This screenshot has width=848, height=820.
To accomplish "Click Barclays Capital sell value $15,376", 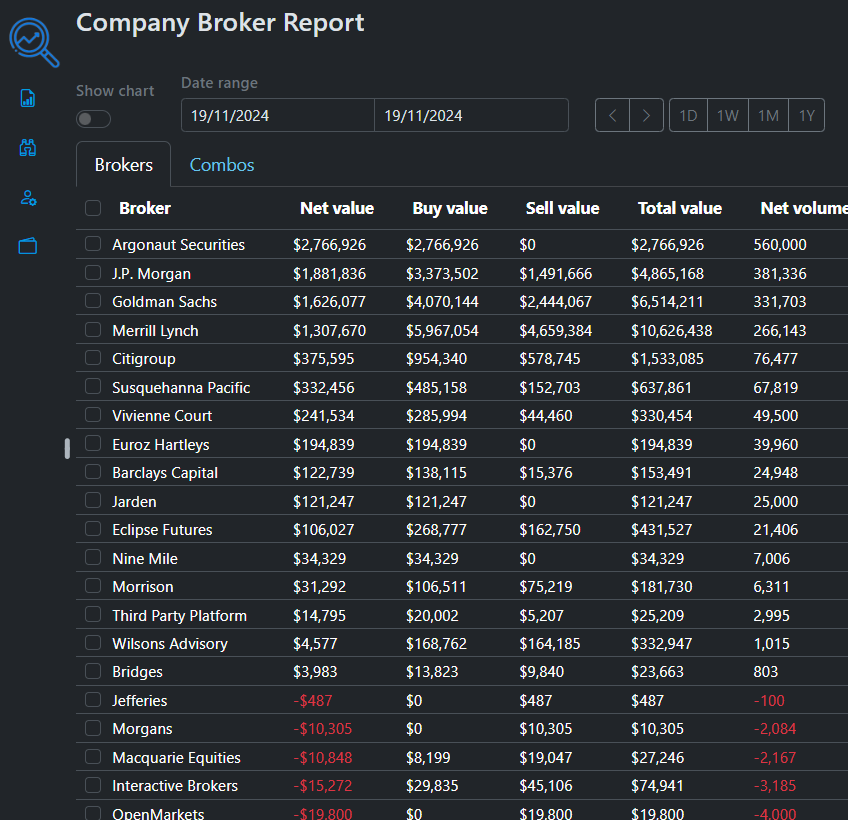I will click(546, 472).
